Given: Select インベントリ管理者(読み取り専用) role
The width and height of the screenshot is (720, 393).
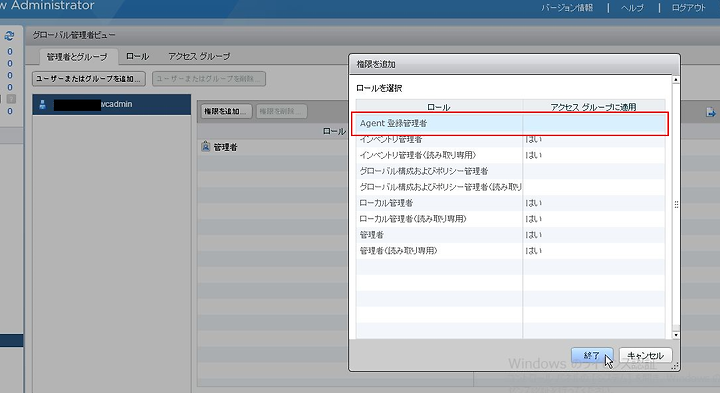Looking at the screenshot, I should (510, 155).
